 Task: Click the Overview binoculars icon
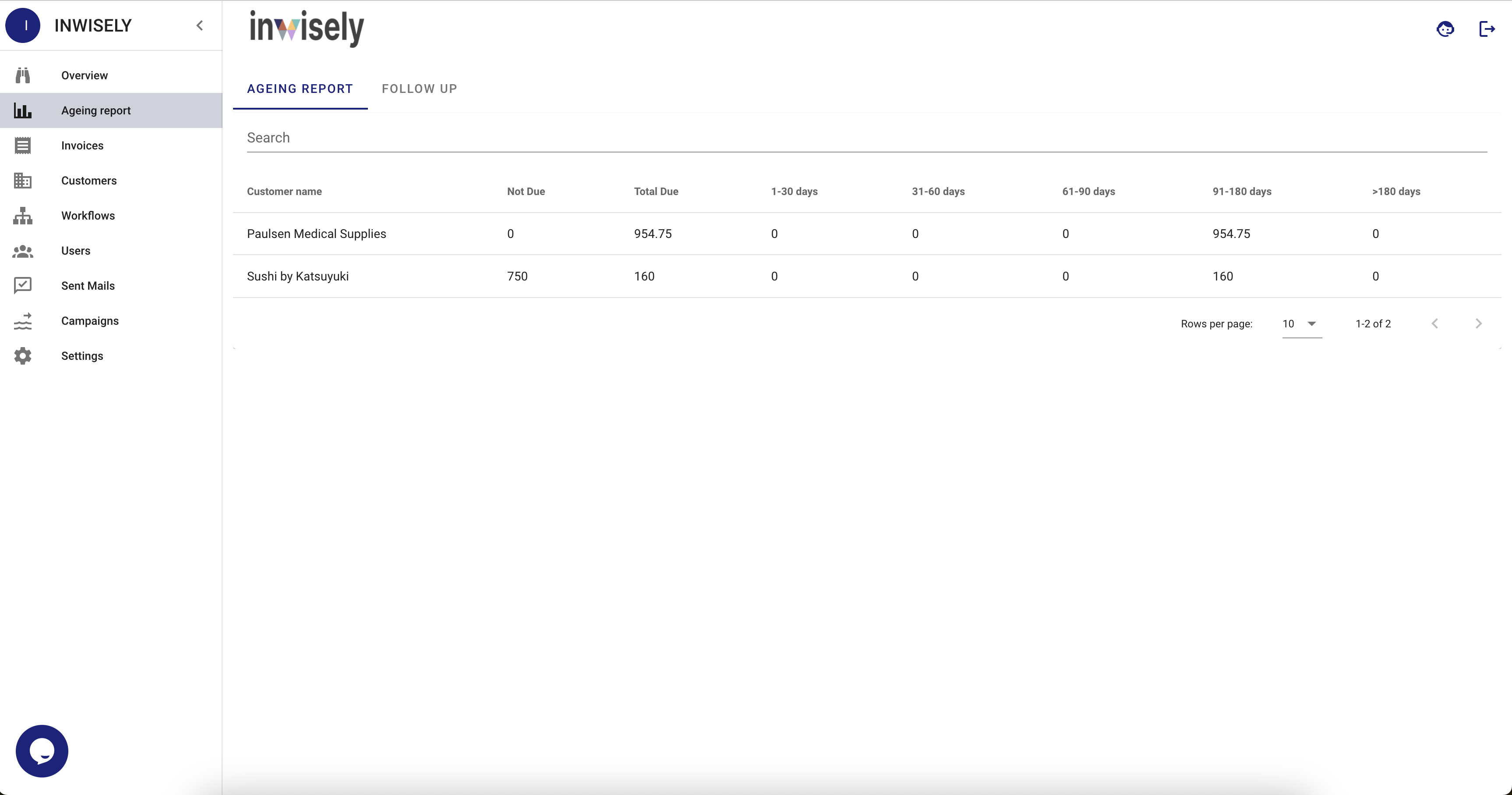point(22,75)
